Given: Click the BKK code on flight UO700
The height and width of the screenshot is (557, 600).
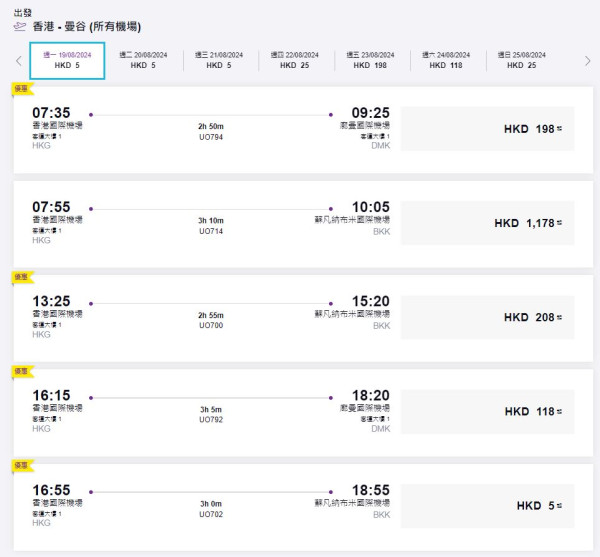Looking at the screenshot, I should [x=382, y=326].
